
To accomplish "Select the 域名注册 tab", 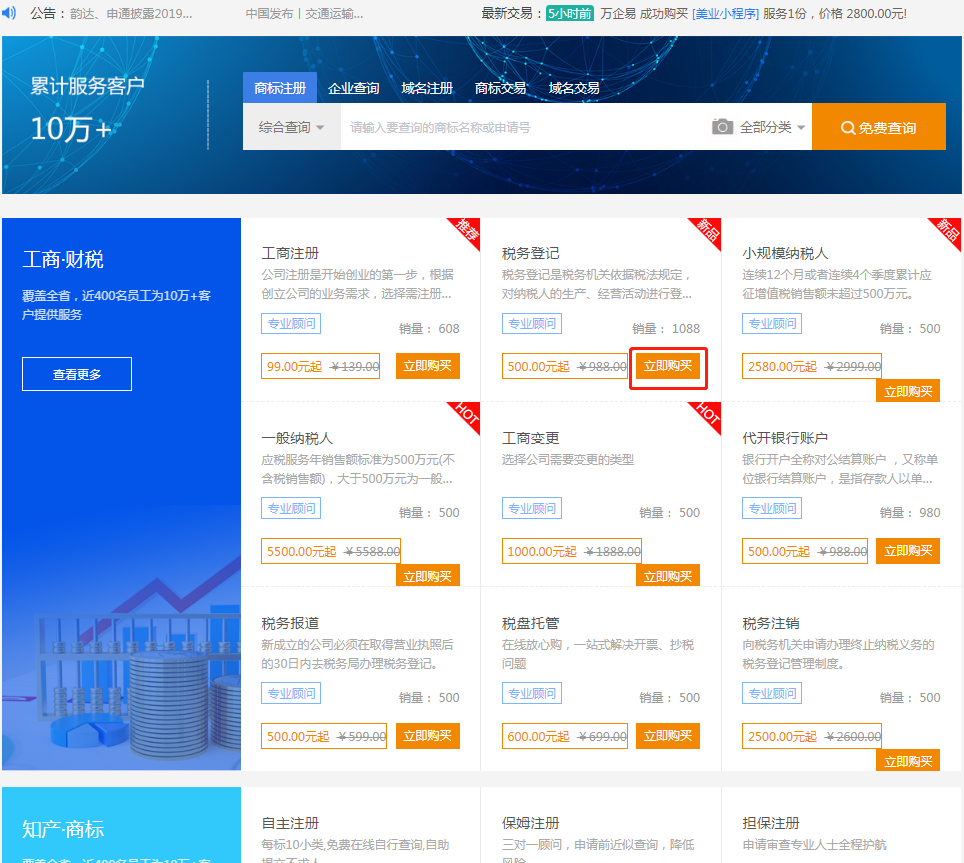I will (427, 88).
